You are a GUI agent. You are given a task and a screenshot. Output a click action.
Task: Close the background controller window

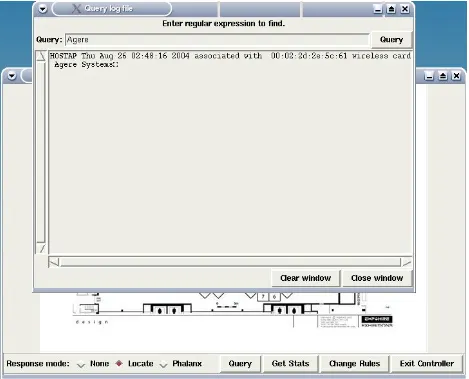[x=456, y=76]
